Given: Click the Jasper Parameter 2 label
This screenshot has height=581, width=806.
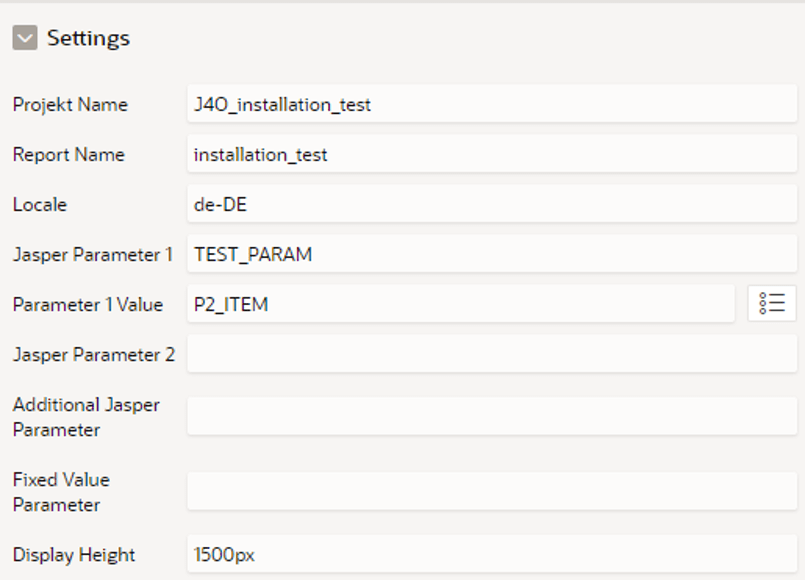Looking at the screenshot, I should click(94, 355).
